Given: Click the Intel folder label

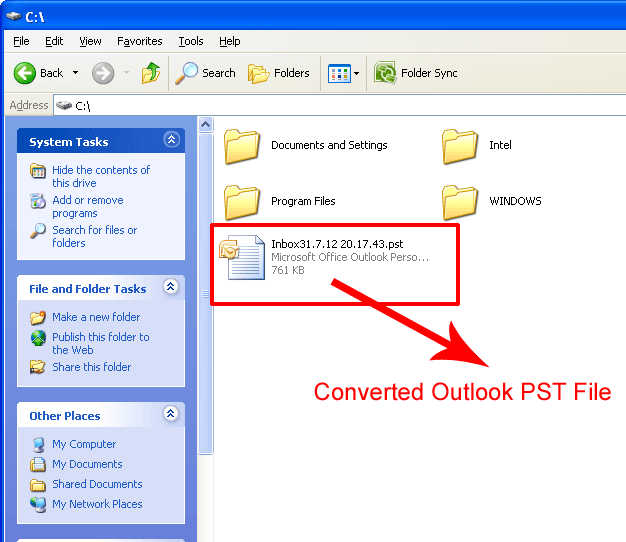Looking at the screenshot, I should click(x=500, y=145).
